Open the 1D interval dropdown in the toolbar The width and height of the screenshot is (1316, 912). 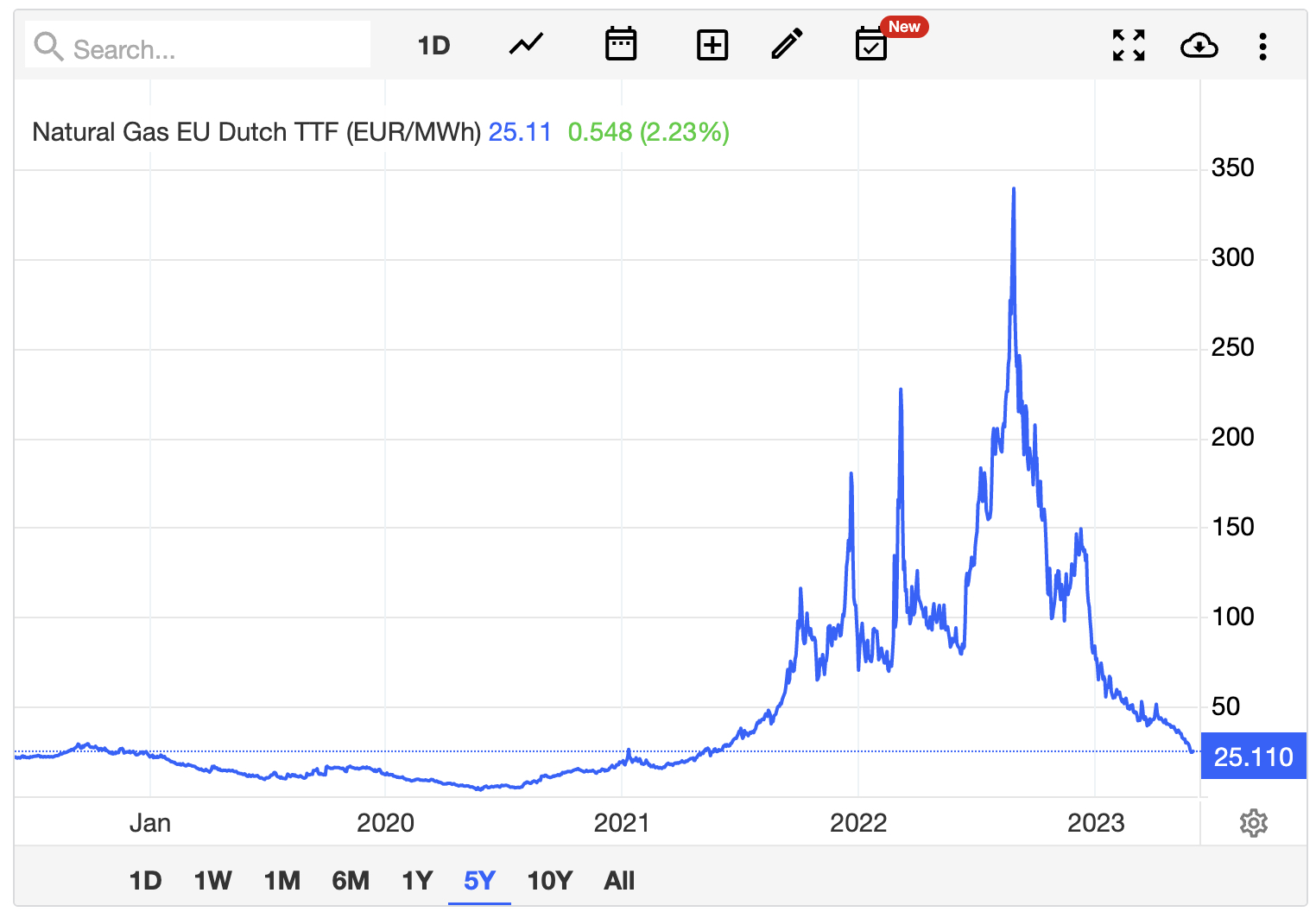coord(433,46)
